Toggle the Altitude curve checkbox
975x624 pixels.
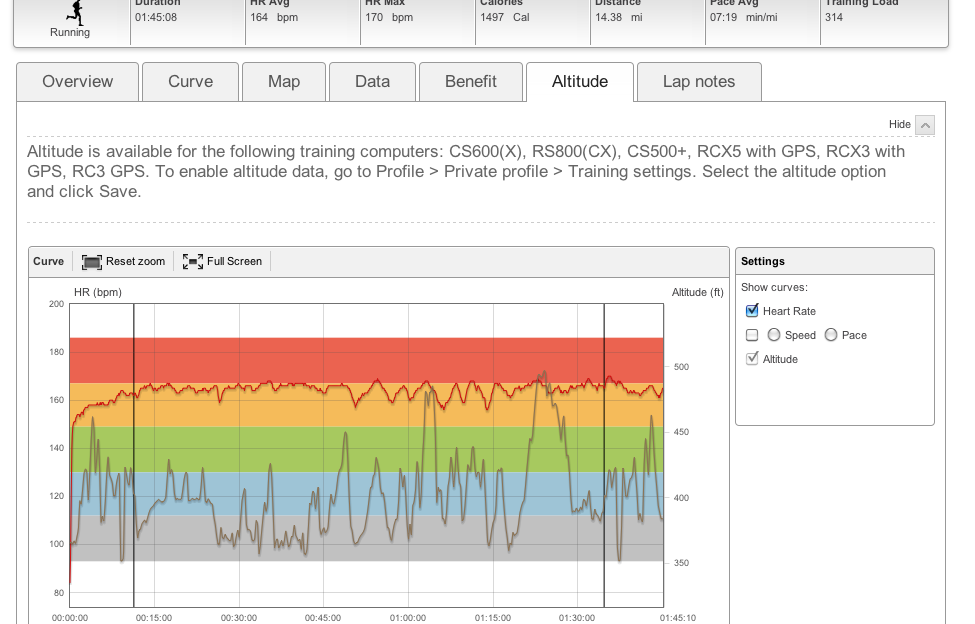click(x=752, y=359)
